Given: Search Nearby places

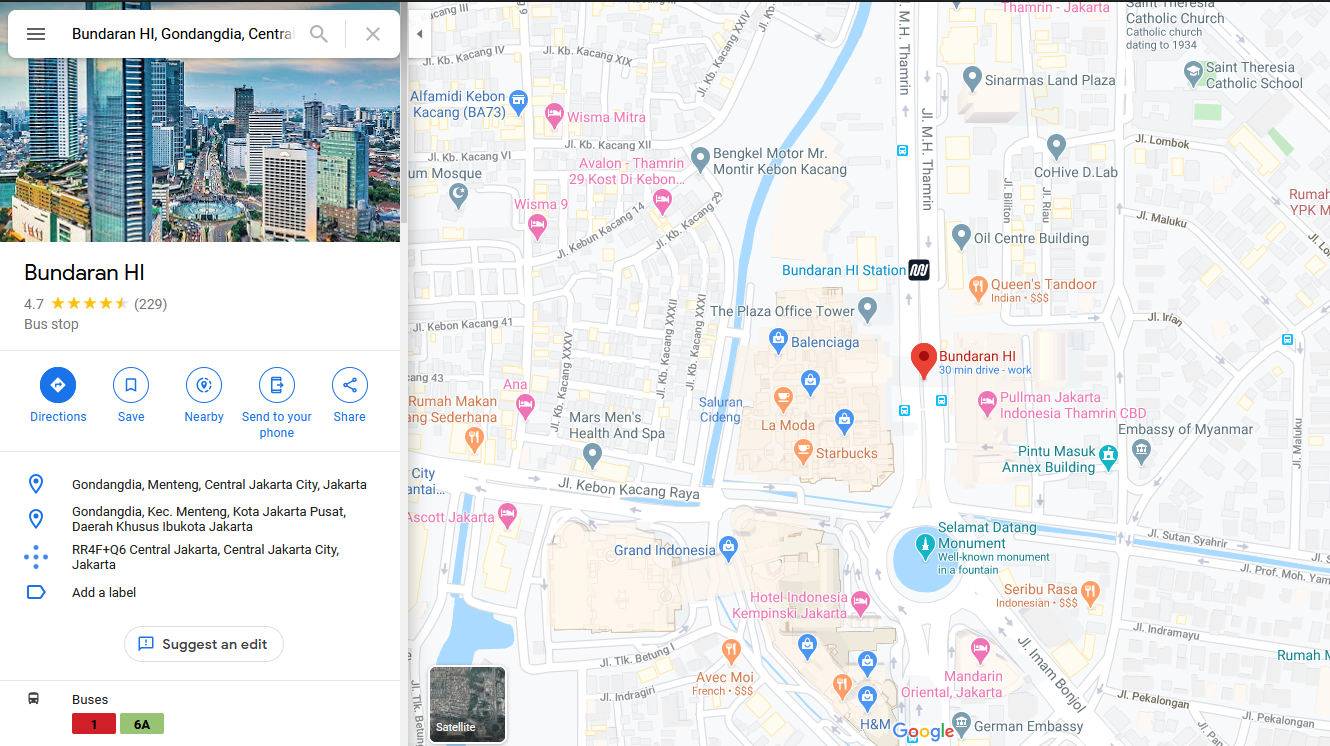Looking at the screenshot, I should tap(204, 396).
